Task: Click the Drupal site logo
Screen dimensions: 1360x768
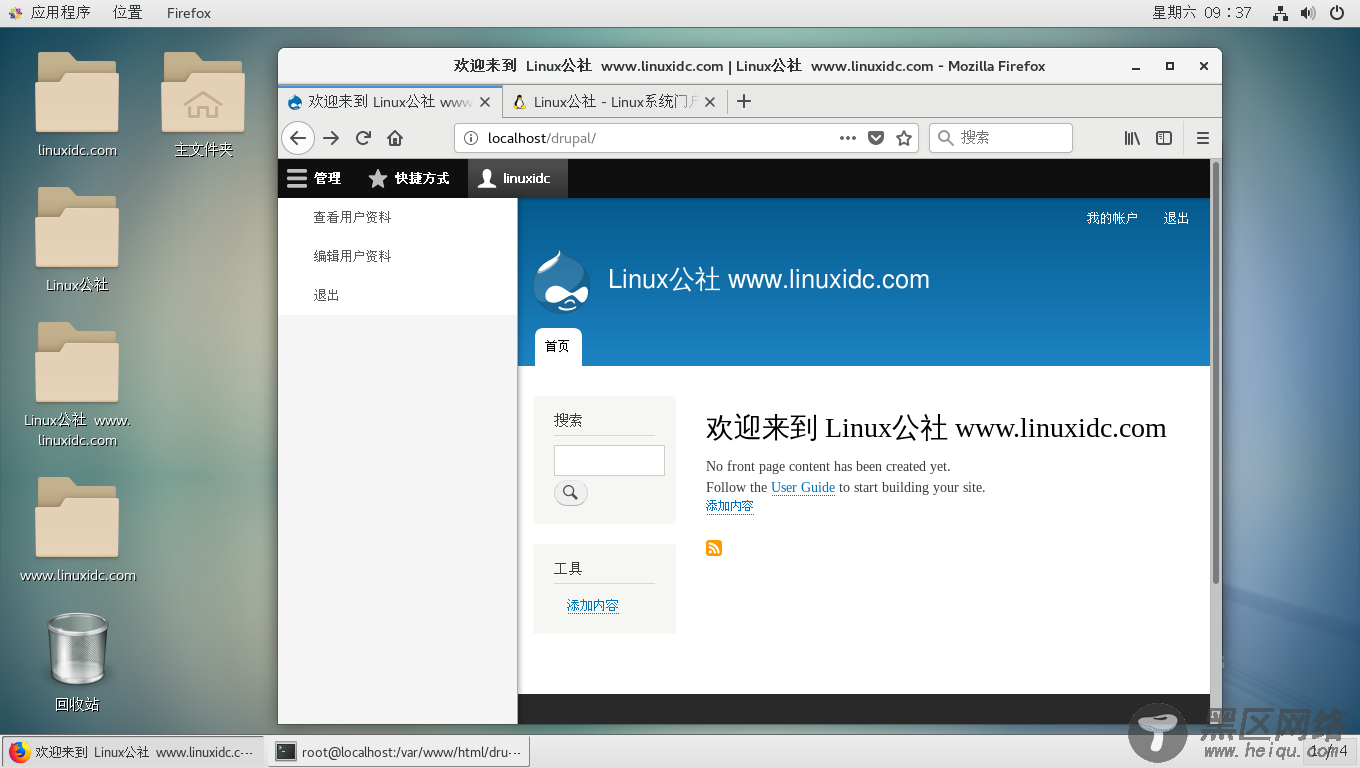Action: 561,282
